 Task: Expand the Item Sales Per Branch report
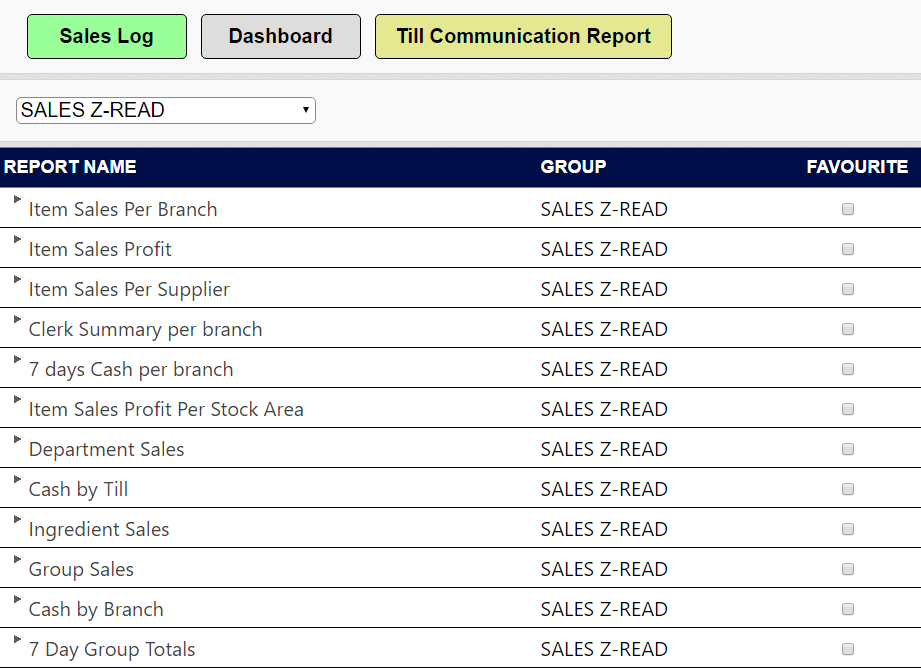click(x=16, y=201)
